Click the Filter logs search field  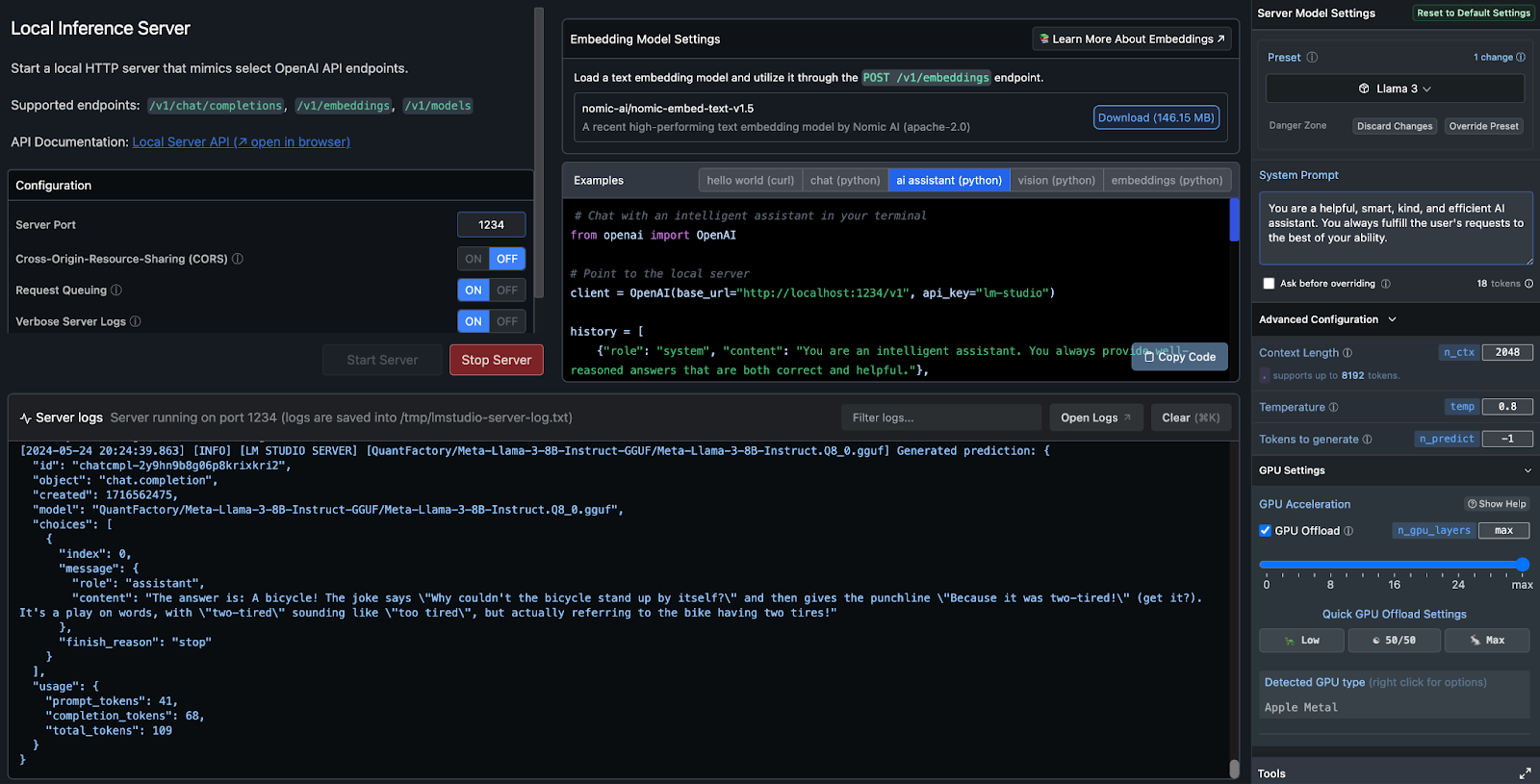click(x=941, y=417)
